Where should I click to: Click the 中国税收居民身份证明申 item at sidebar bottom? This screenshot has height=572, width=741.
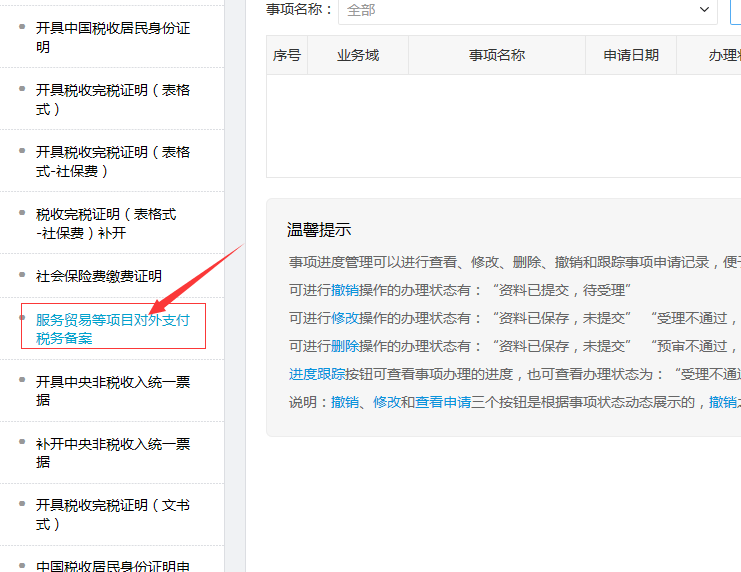point(112,566)
